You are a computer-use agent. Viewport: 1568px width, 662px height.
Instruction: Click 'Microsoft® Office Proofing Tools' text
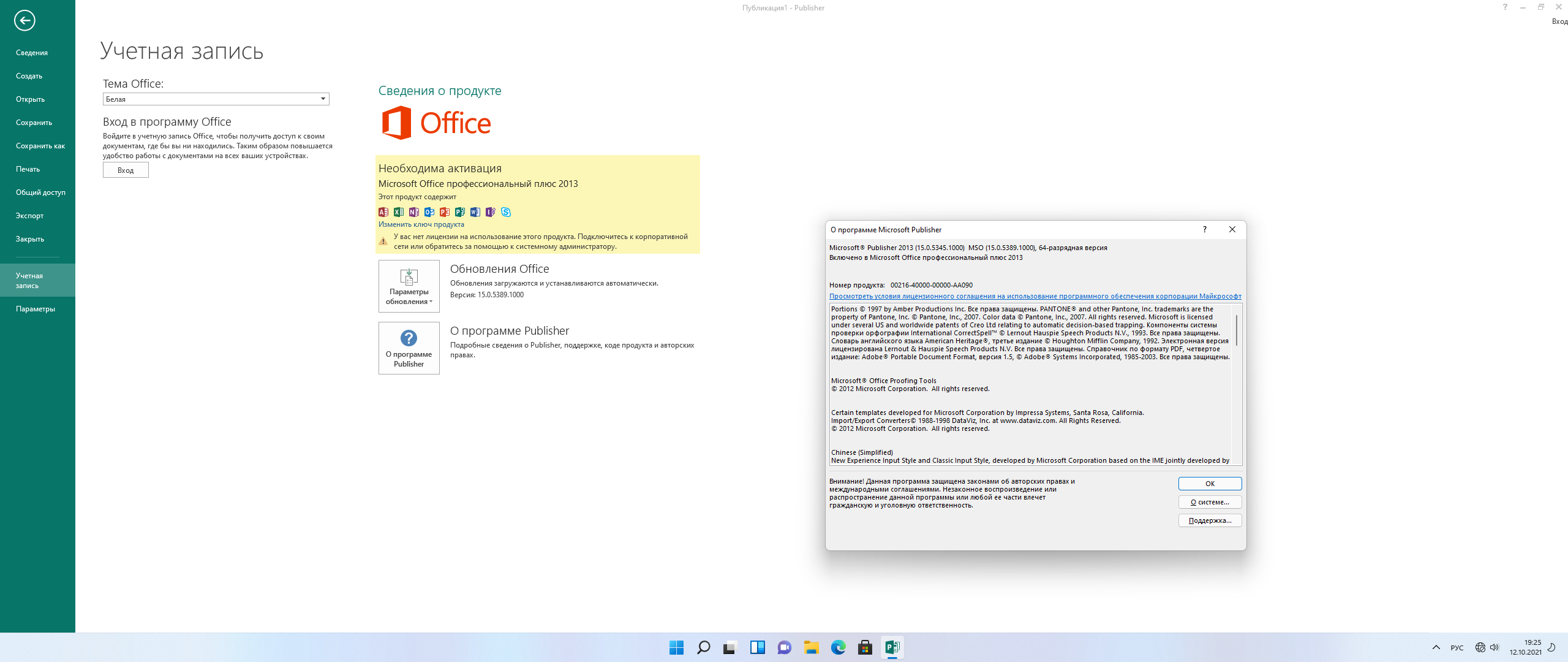pos(883,381)
